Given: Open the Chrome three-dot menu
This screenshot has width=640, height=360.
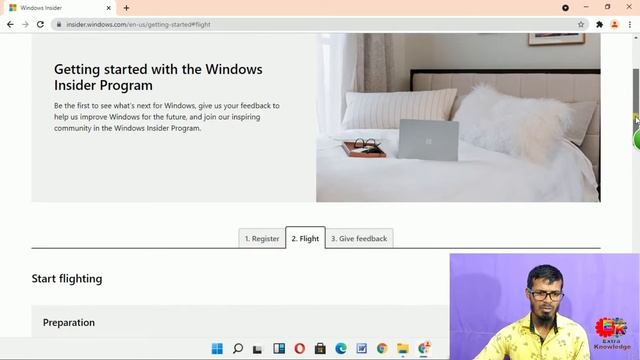Looking at the screenshot, I should tap(630, 24).
